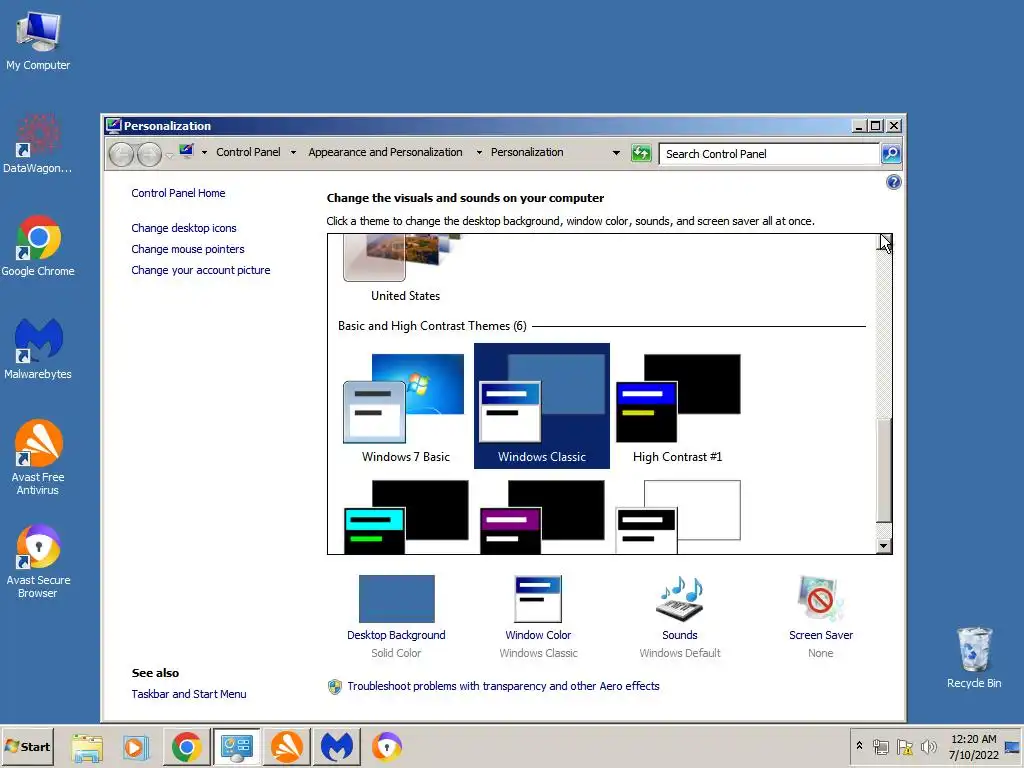Launch Windows Media Player from taskbar
This screenshot has height=768, width=1024.
coord(136,747)
